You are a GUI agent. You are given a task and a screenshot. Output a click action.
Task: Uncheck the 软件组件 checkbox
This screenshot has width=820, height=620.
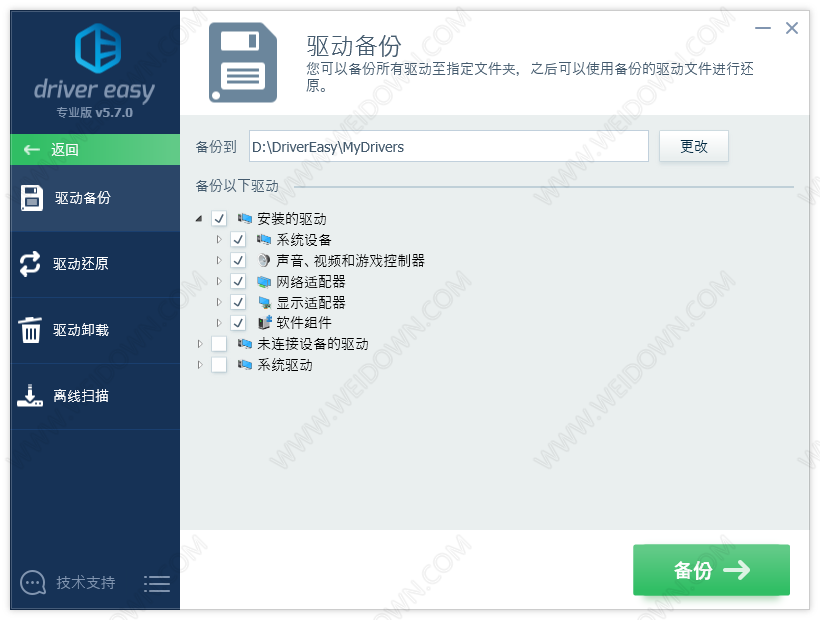pyautogui.click(x=238, y=323)
